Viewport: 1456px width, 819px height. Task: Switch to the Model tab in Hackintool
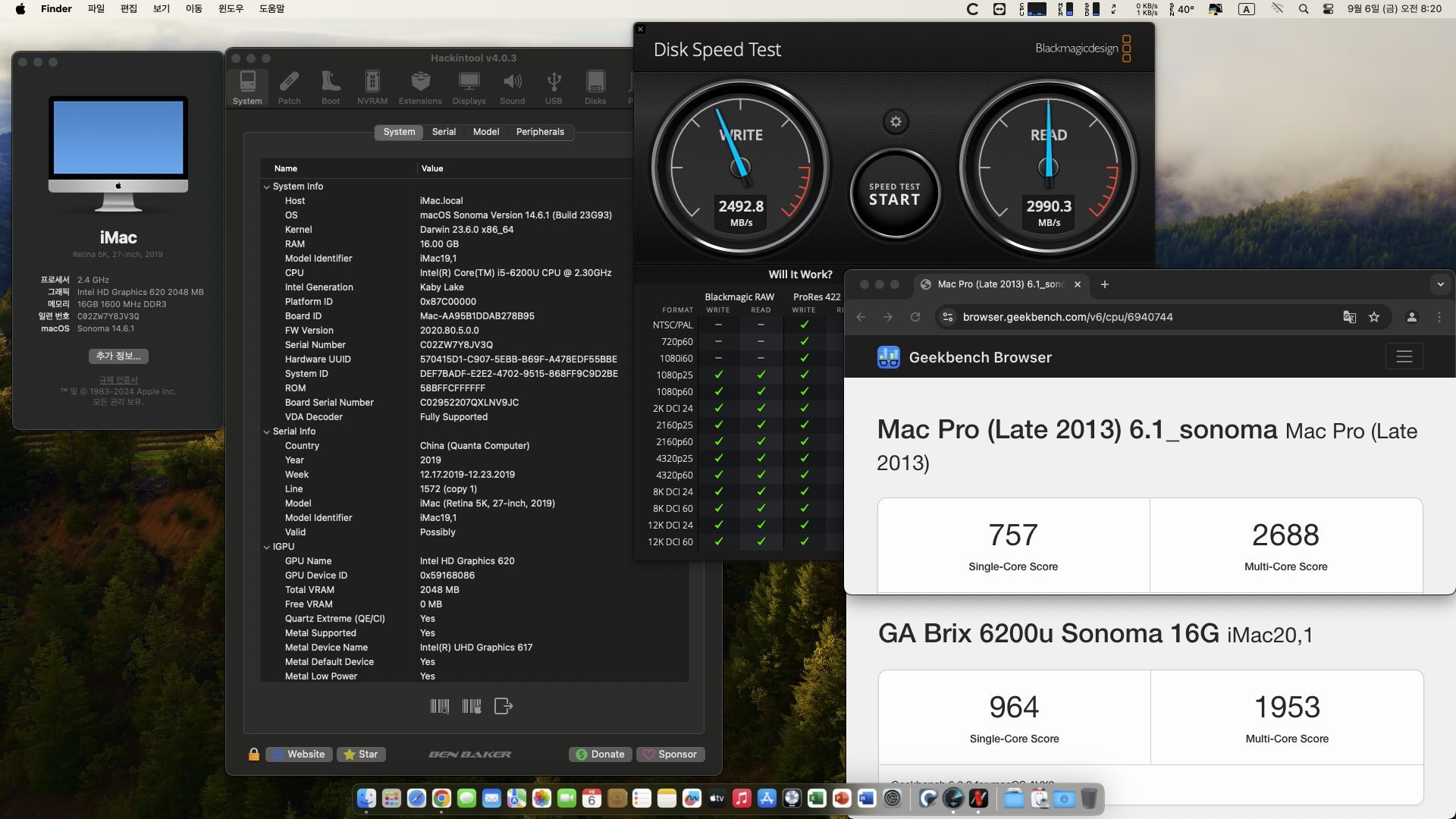(486, 132)
